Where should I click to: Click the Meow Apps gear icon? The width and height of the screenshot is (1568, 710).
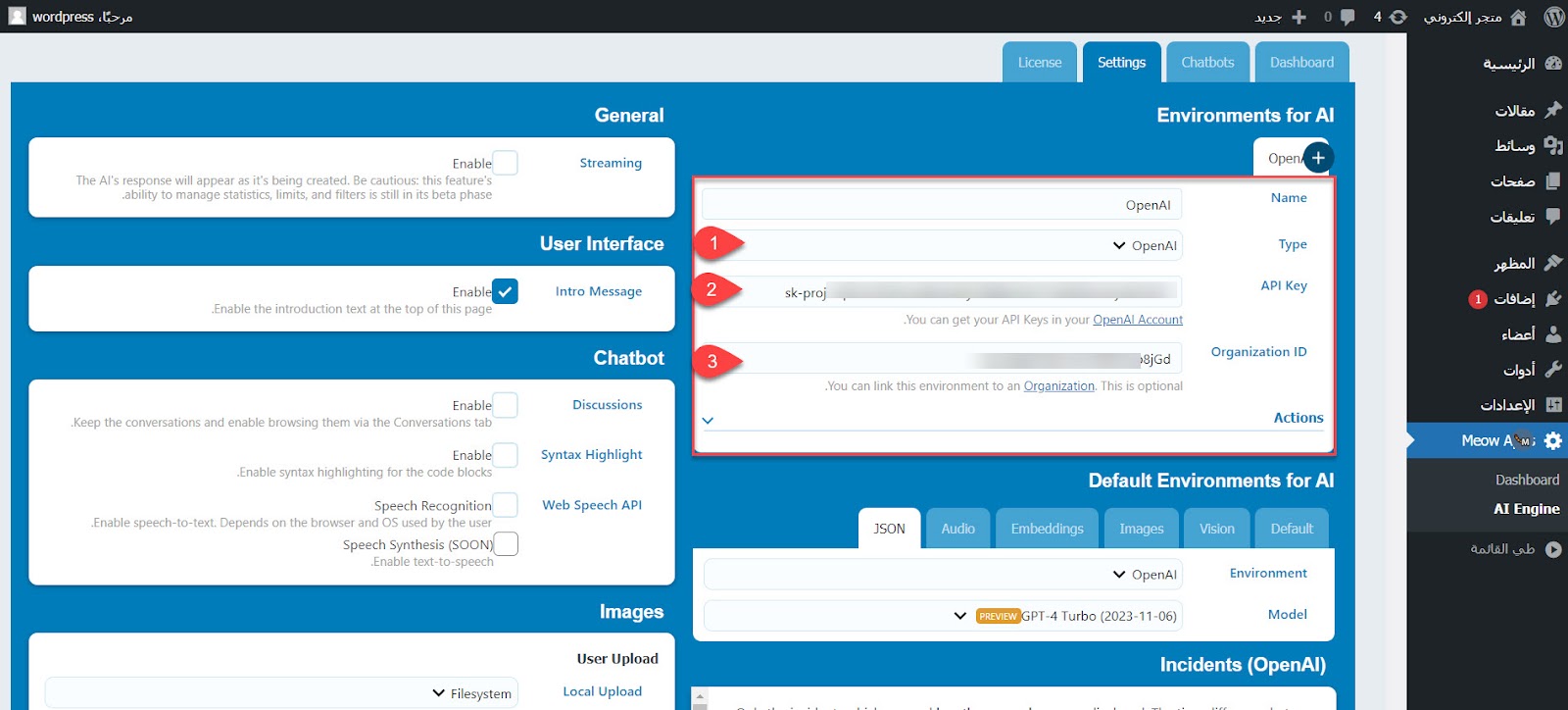pos(1553,441)
